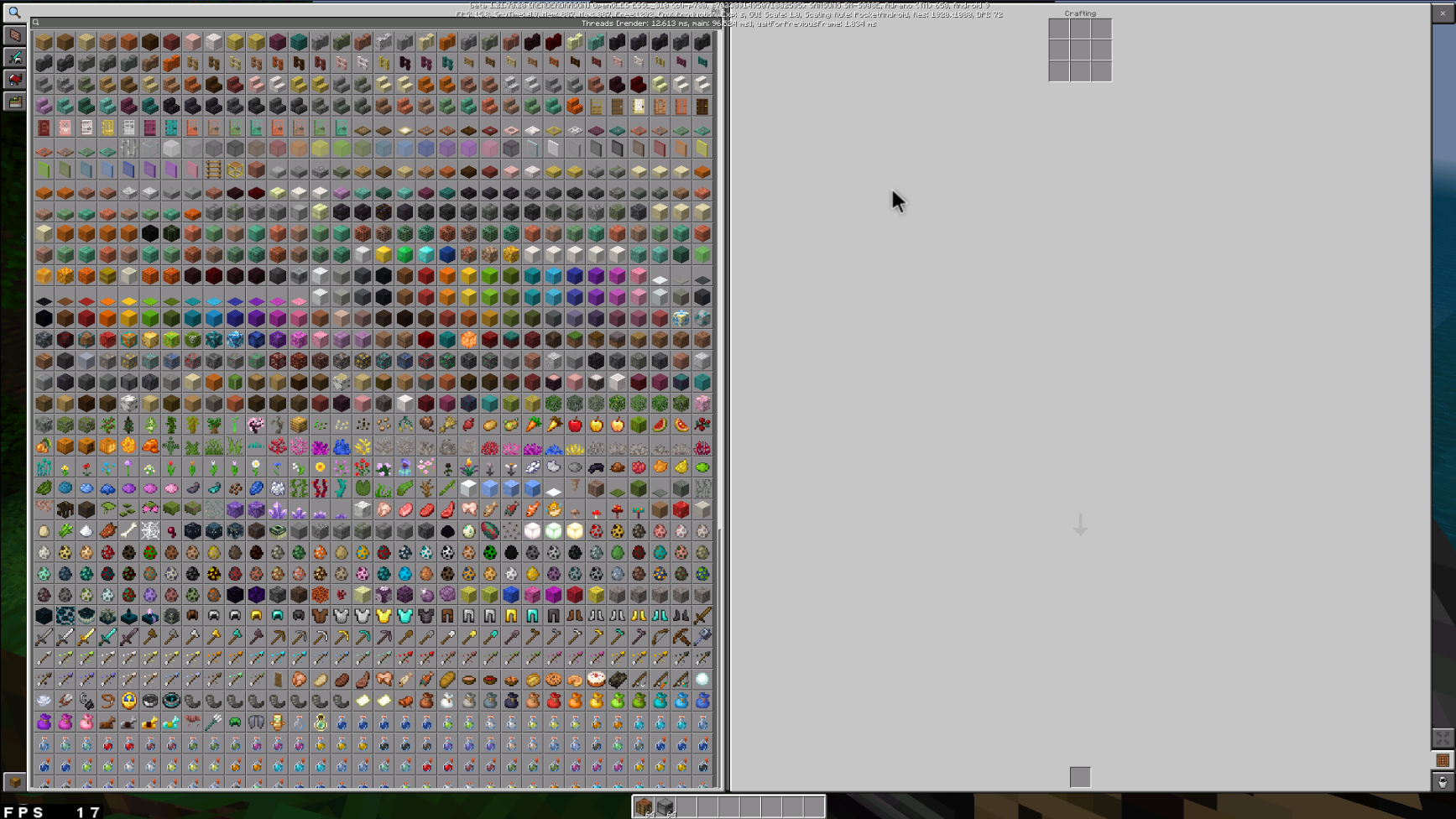The image size is (1456, 819).
Task: Select the gold block
Action: pyautogui.click(x=384, y=254)
